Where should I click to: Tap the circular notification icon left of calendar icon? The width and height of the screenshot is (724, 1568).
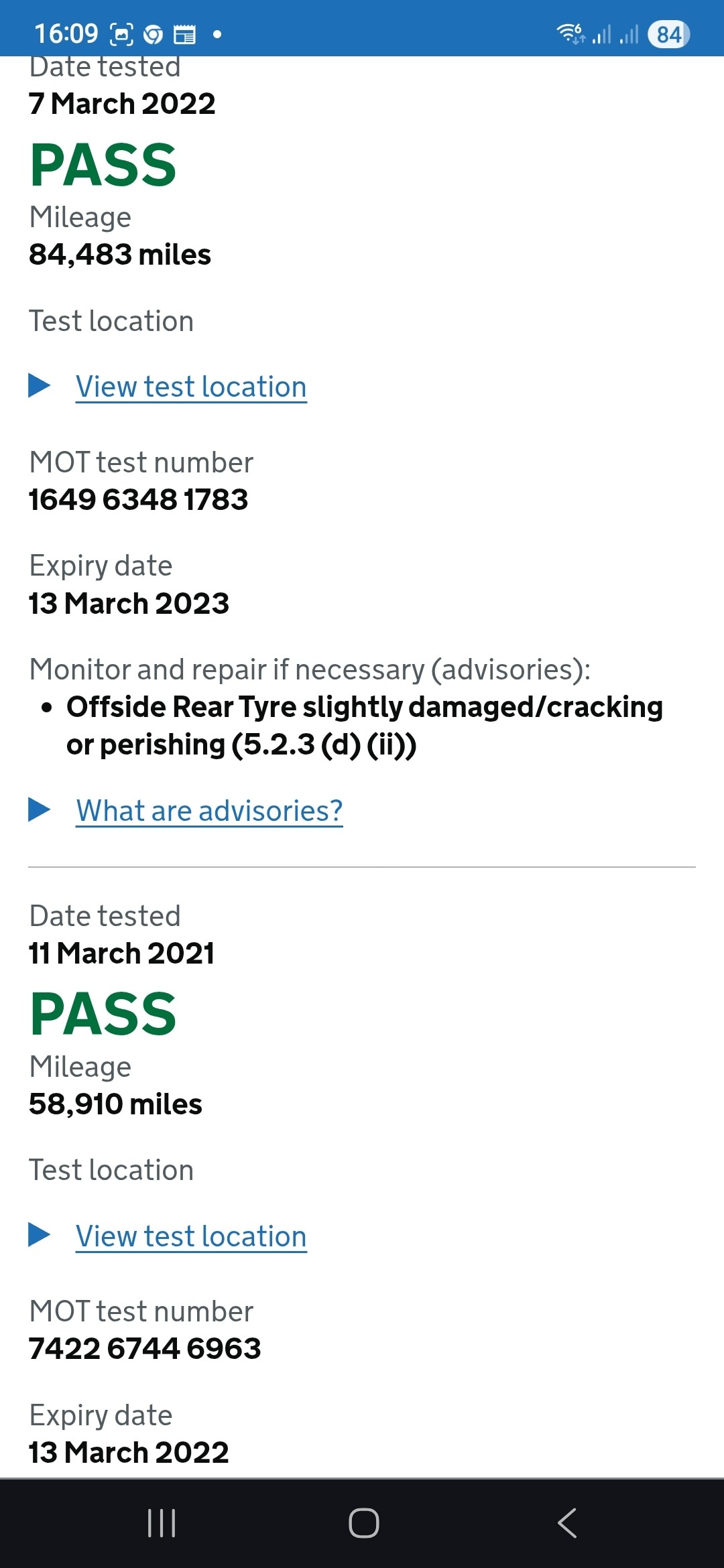154,34
